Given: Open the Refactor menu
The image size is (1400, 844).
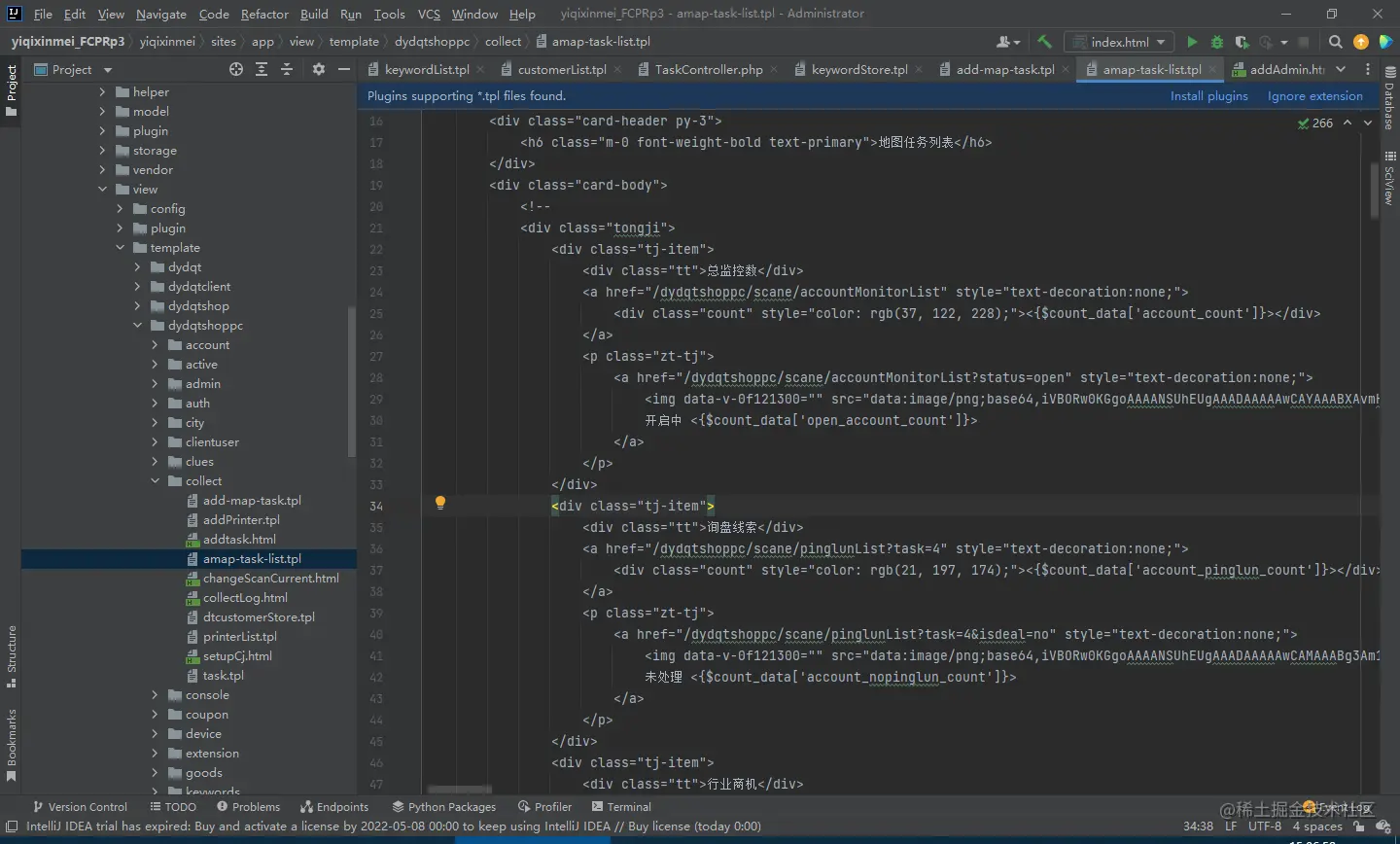Looking at the screenshot, I should tap(264, 14).
